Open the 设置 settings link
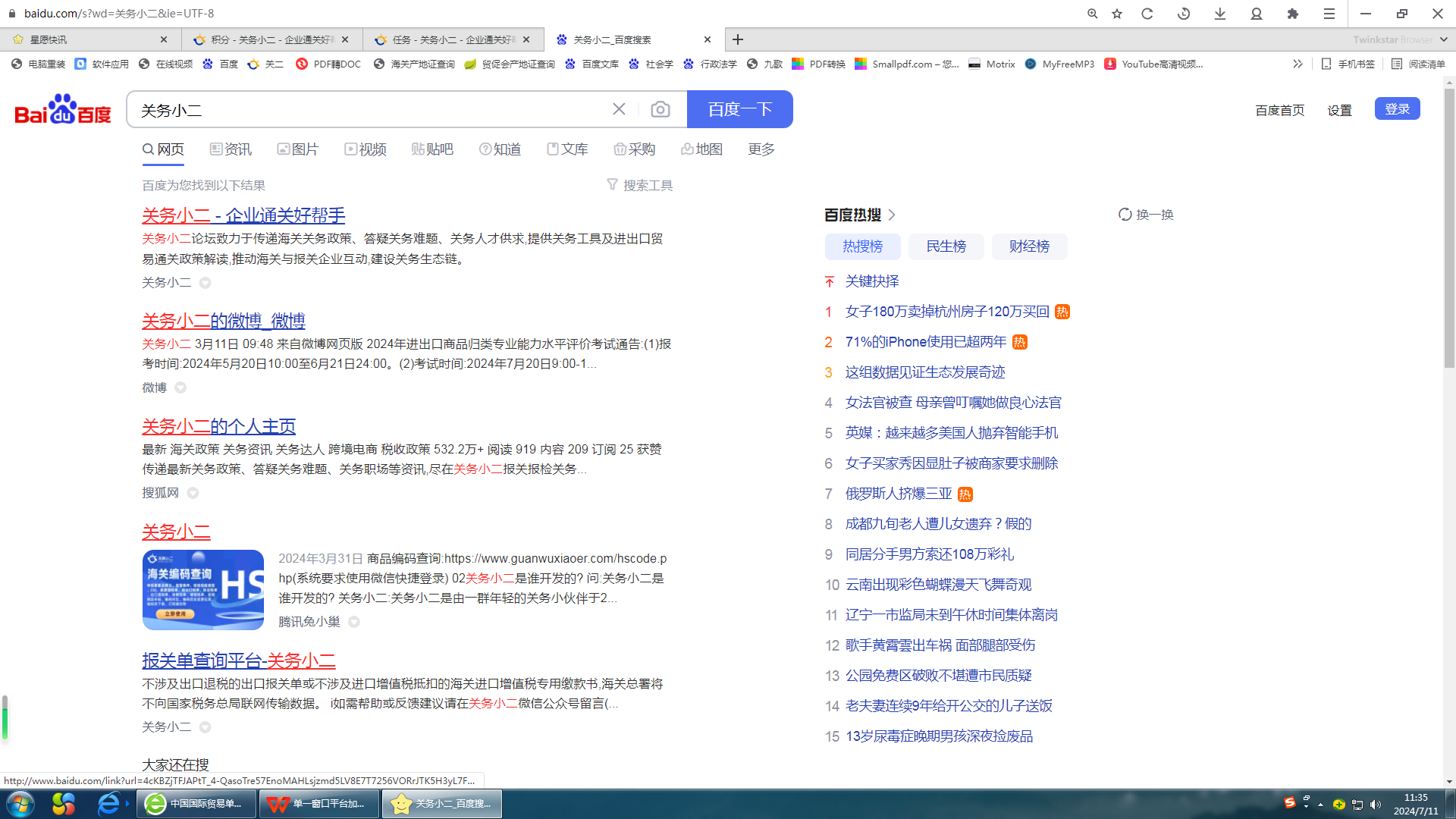Viewport: 1456px width, 819px height. point(1339,111)
